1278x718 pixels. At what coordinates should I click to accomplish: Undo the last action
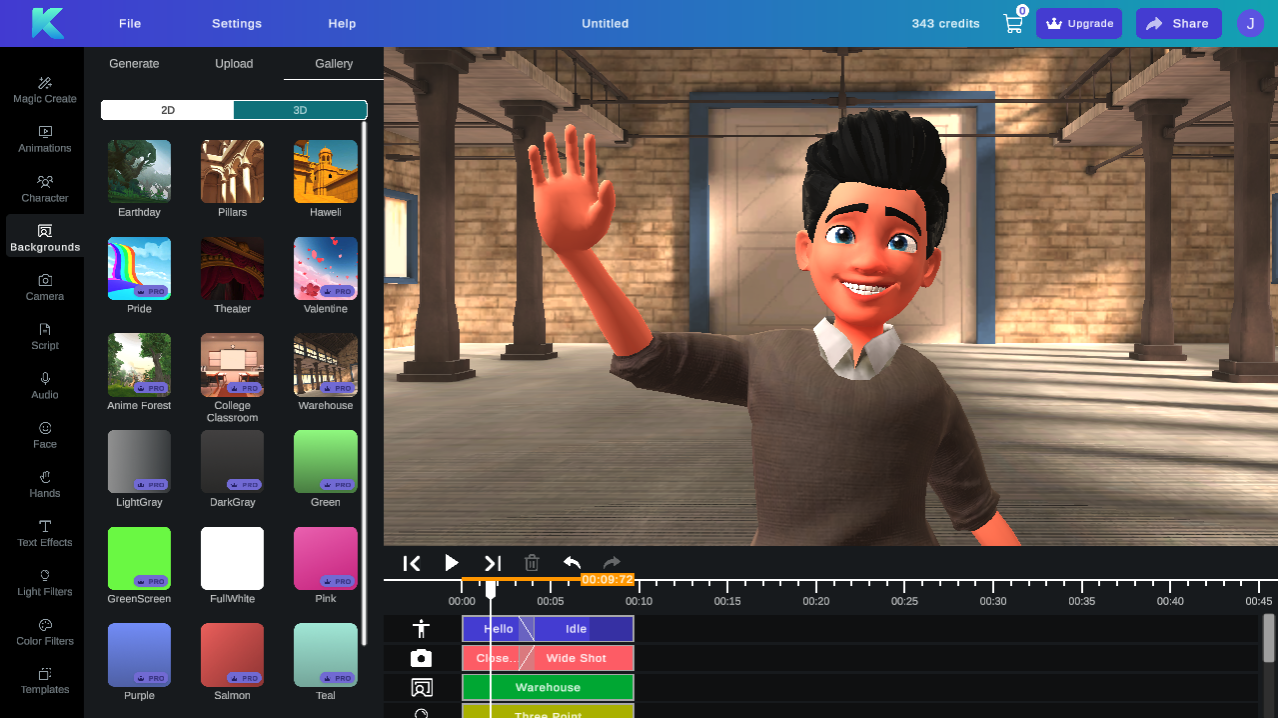click(x=571, y=563)
